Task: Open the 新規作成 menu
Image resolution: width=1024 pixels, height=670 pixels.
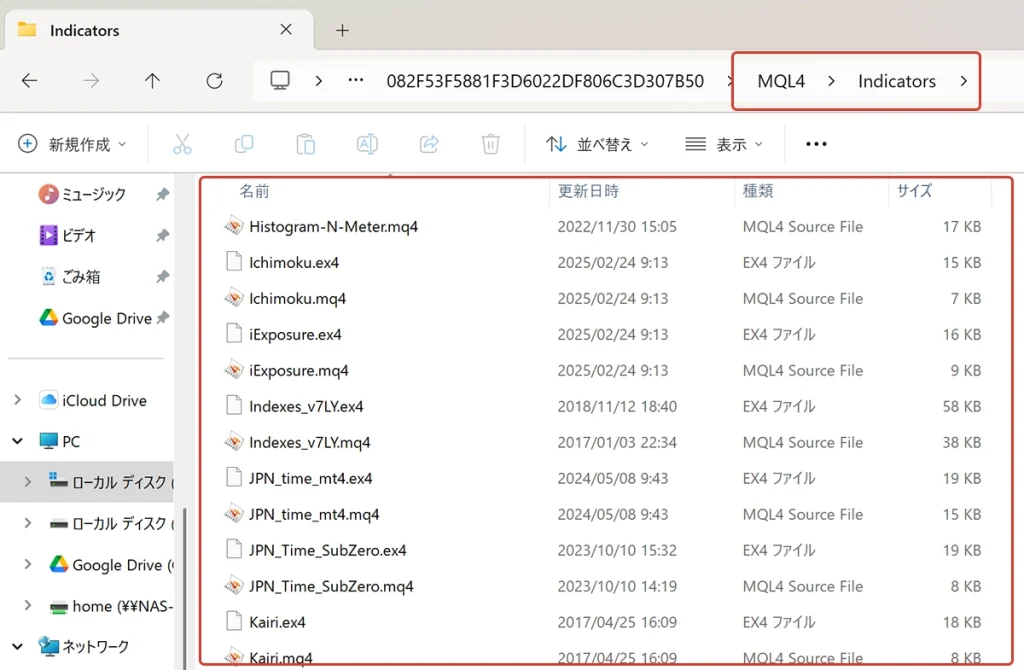Action: click(72, 144)
